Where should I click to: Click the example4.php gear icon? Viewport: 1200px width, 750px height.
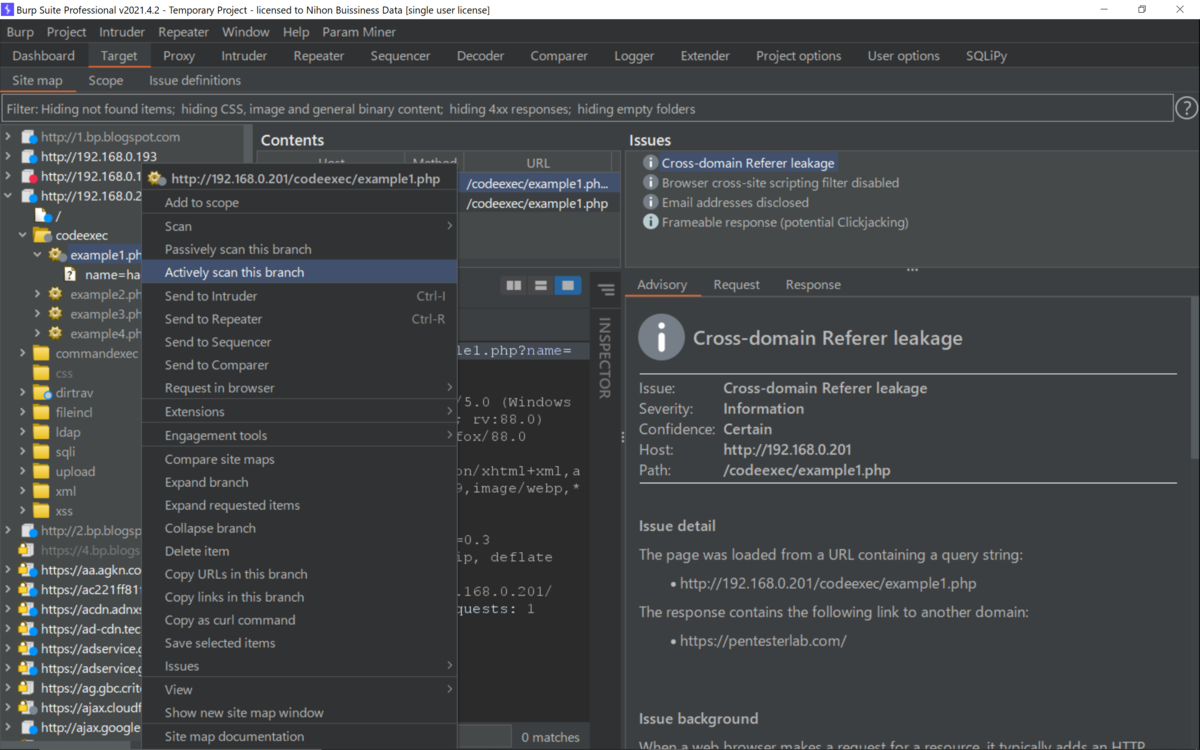pyautogui.click(x=56, y=334)
